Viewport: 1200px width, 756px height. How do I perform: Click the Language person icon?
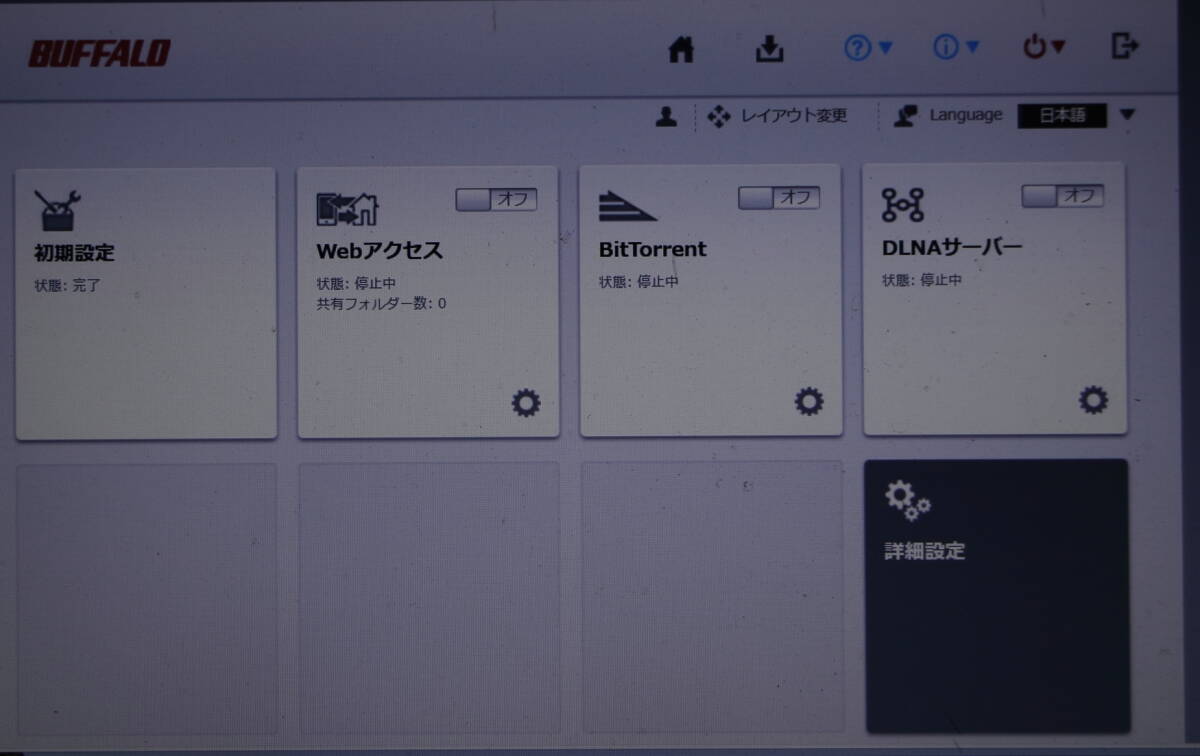[905, 116]
